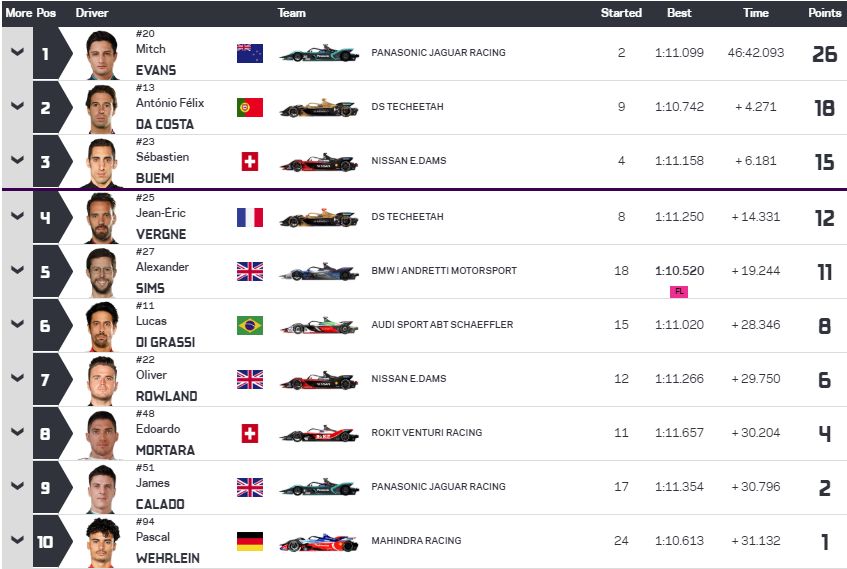Click the Venturi car image for Mortara

pos(319,433)
